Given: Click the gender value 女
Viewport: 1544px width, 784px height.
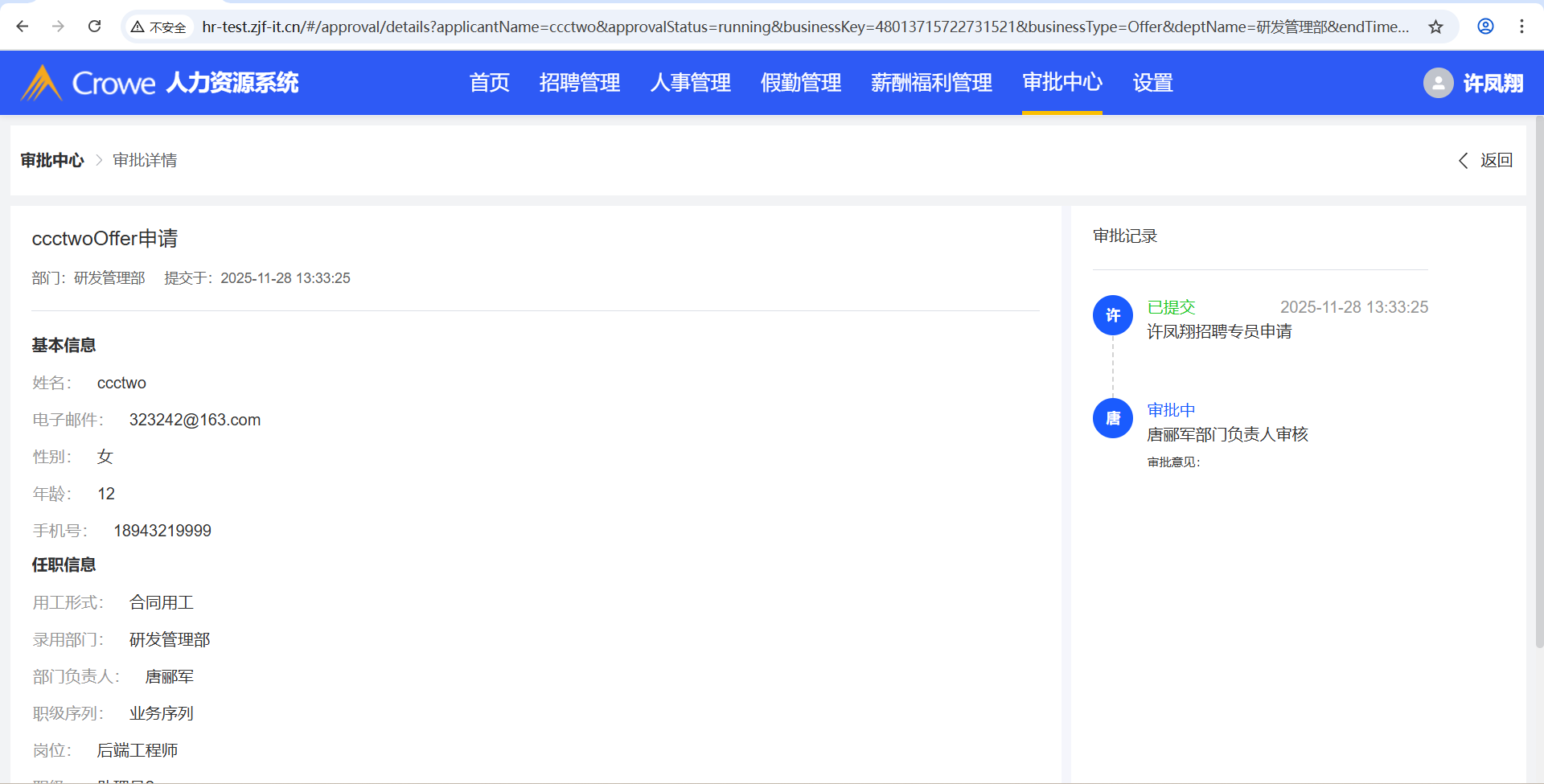Looking at the screenshot, I should point(105,457).
